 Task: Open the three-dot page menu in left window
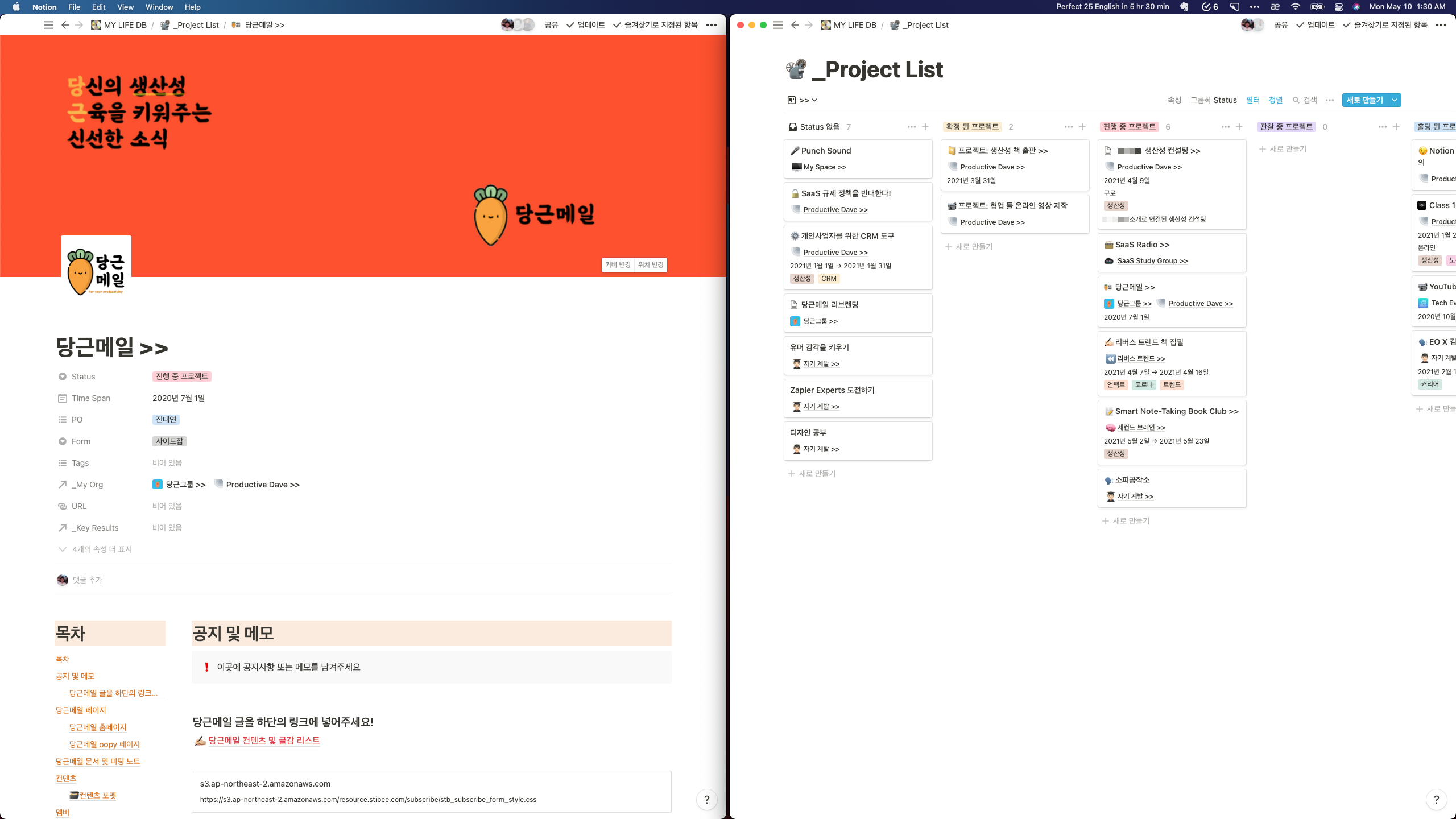pos(711,25)
